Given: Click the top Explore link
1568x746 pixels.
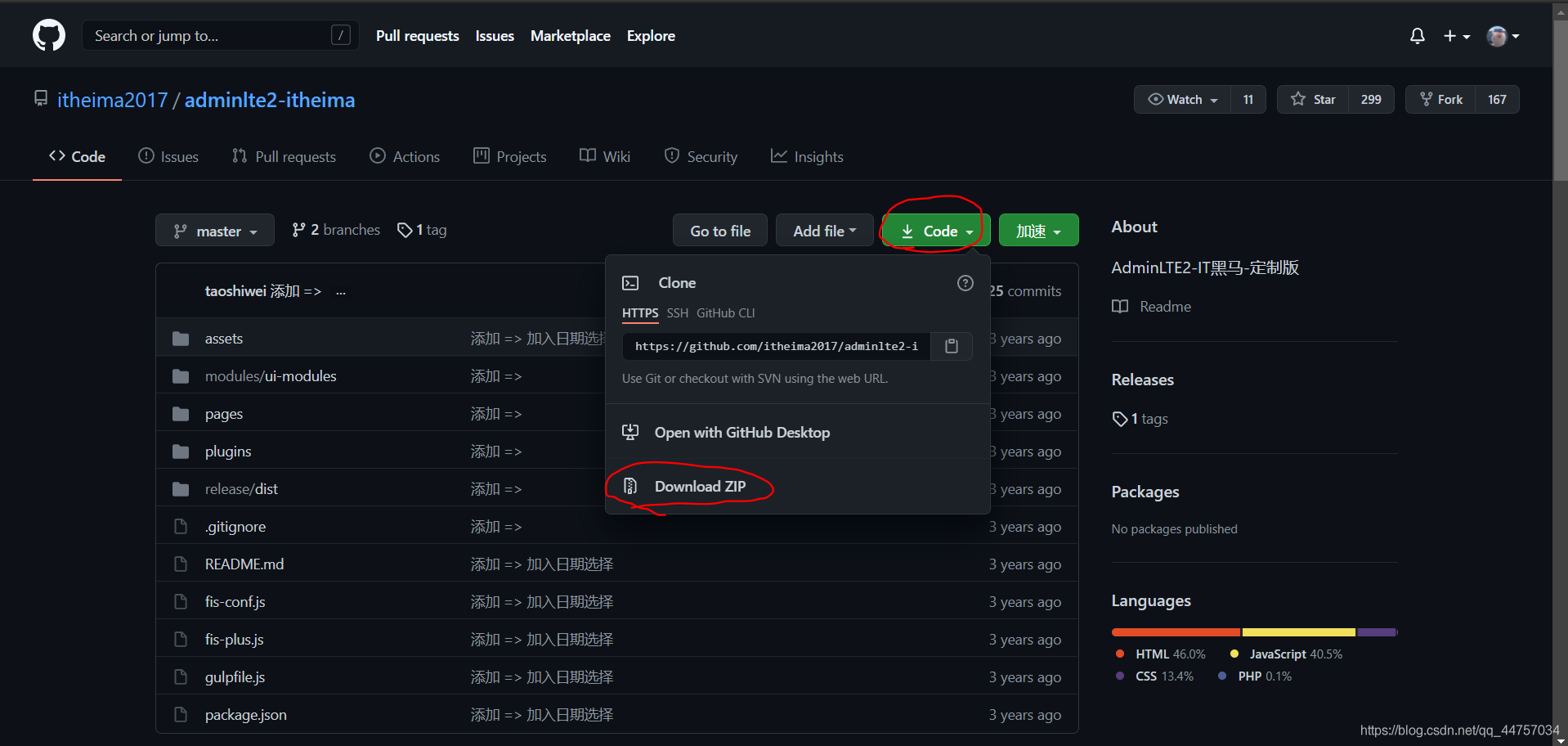Looking at the screenshot, I should point(651,36).
